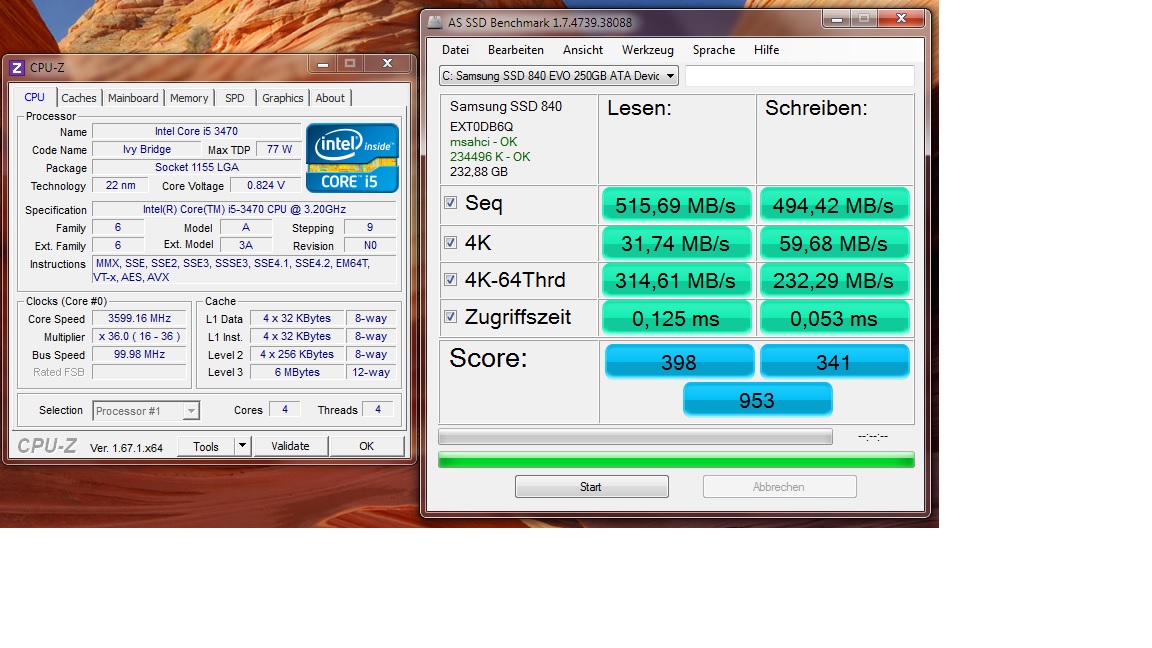Click the Validate button in CPU-Z
1152x648 pixels.
[x=290, y=446]
